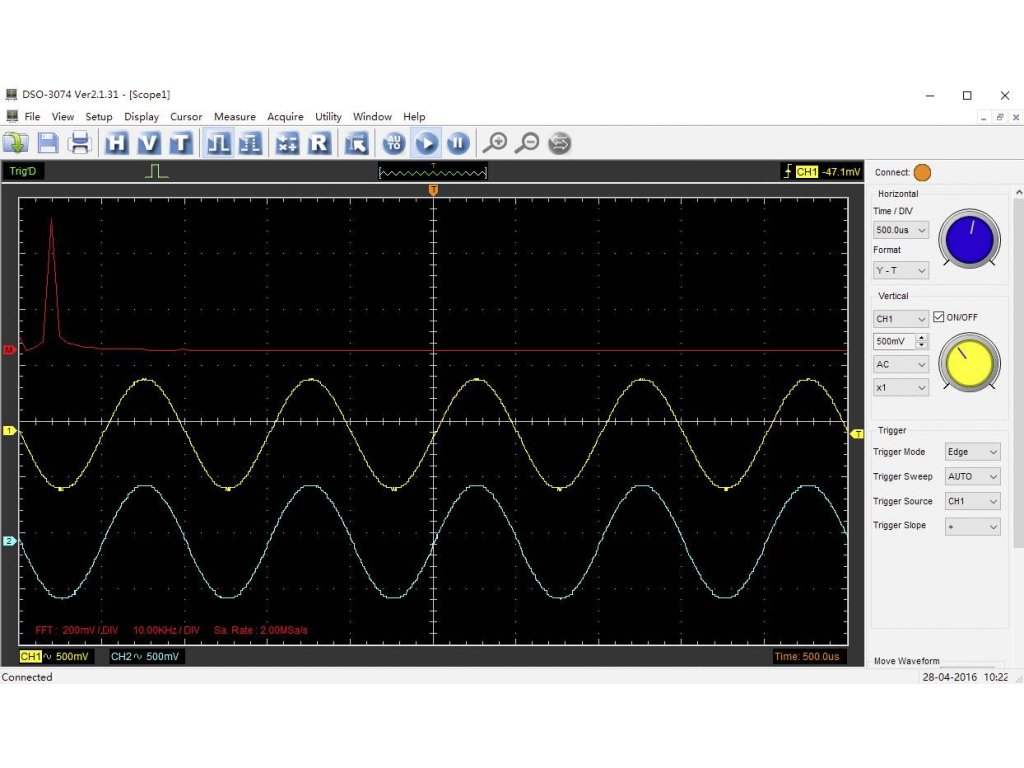Expand the Trigger Mode Edge dropdown
Screen dimensions: 1024x768
(972, 452)
